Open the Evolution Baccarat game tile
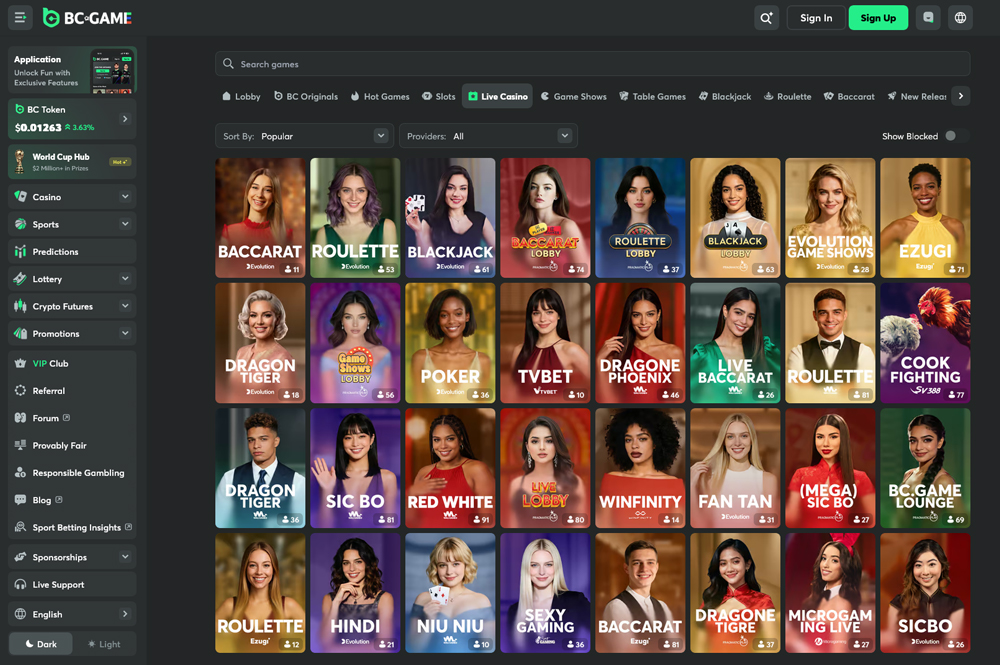The image size is (1000, 665). (260, 218)
